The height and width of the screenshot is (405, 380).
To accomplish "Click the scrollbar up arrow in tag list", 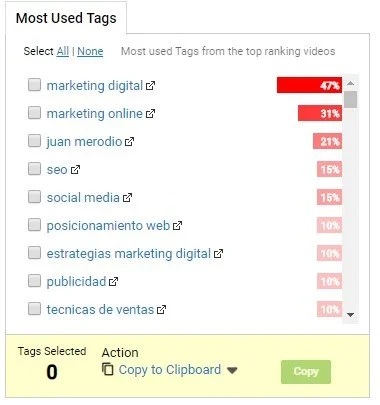I will pos(350,83).
